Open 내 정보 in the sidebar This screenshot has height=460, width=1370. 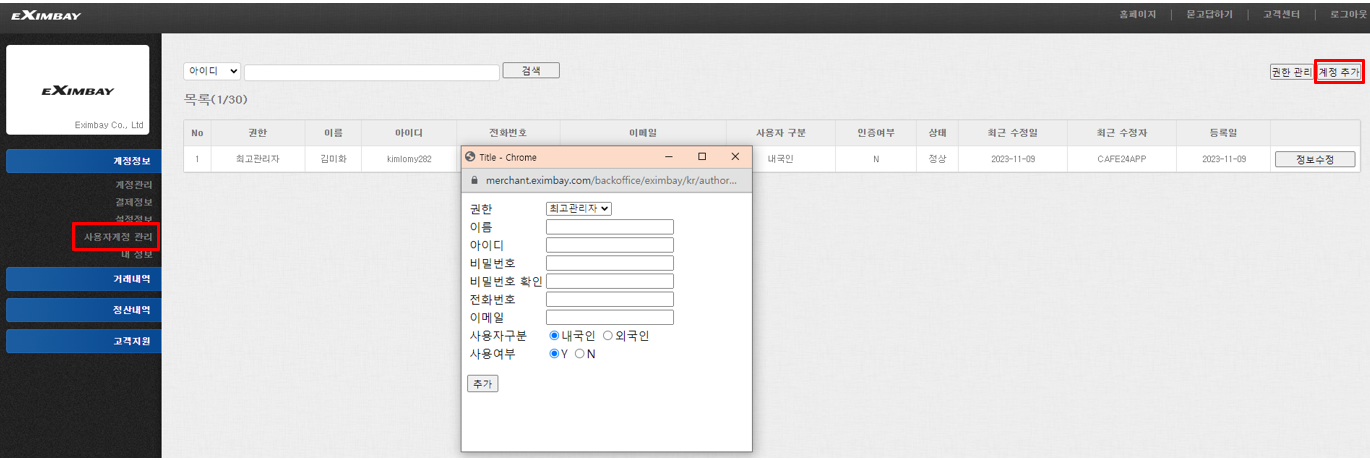point(137,254)
